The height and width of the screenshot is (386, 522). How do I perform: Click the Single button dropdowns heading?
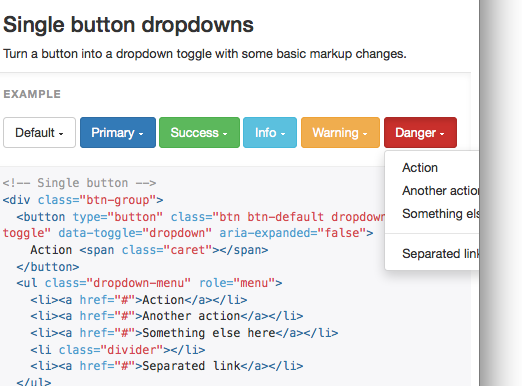(128, 25)
